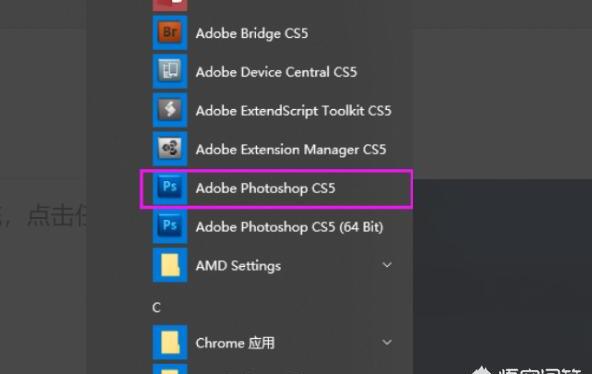592x374 pixels.
Task: Expand the Chrome 应用 chevron arrow
Action: [387, 342]
